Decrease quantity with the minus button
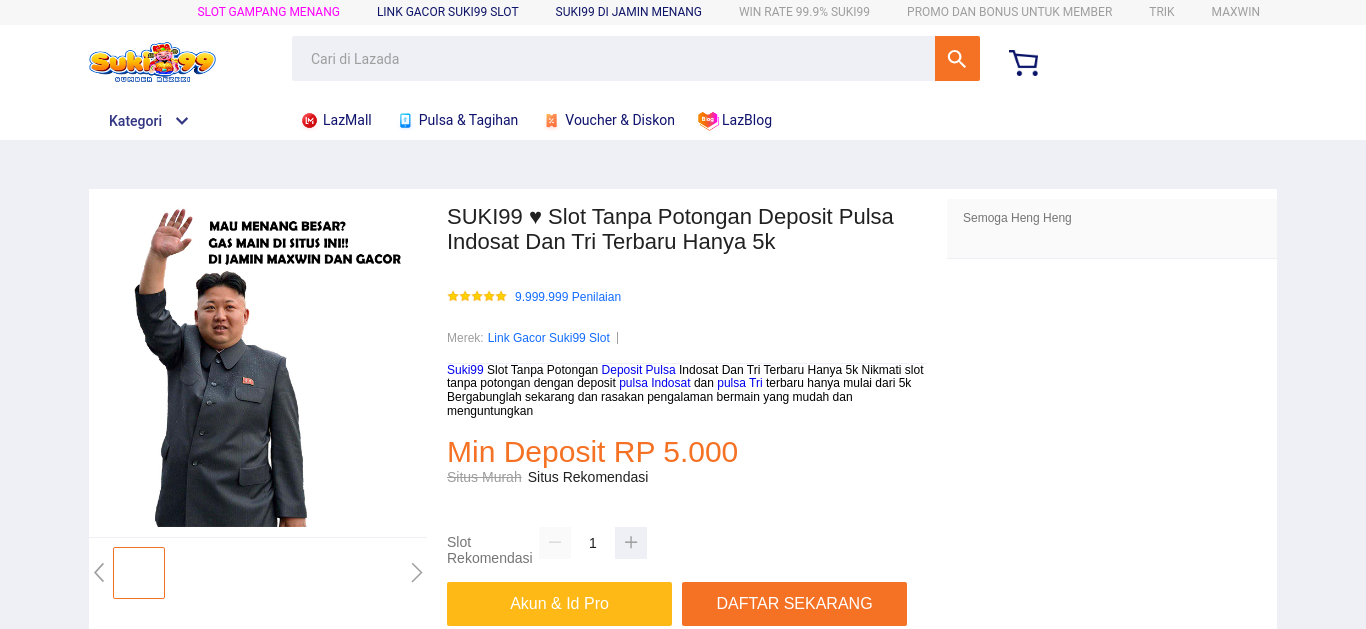The height and width of the screenshot is (629, 1366). (x=555, y=543)
